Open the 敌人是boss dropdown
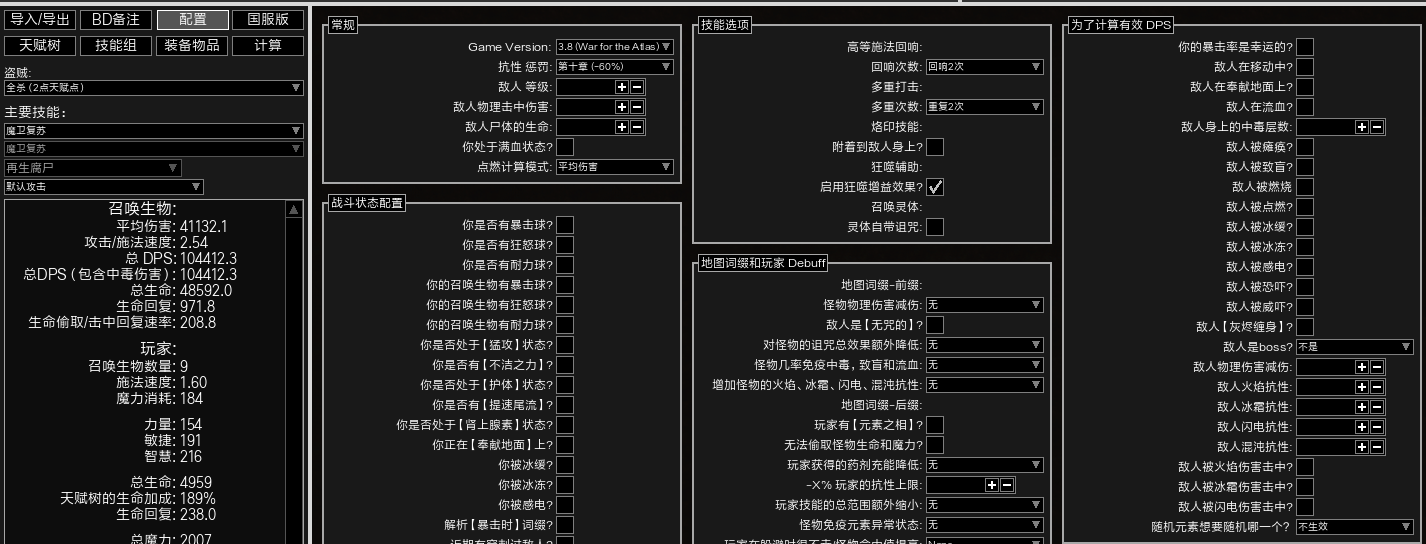The width and height of the screenshot is (1426, 544). 1354,347
